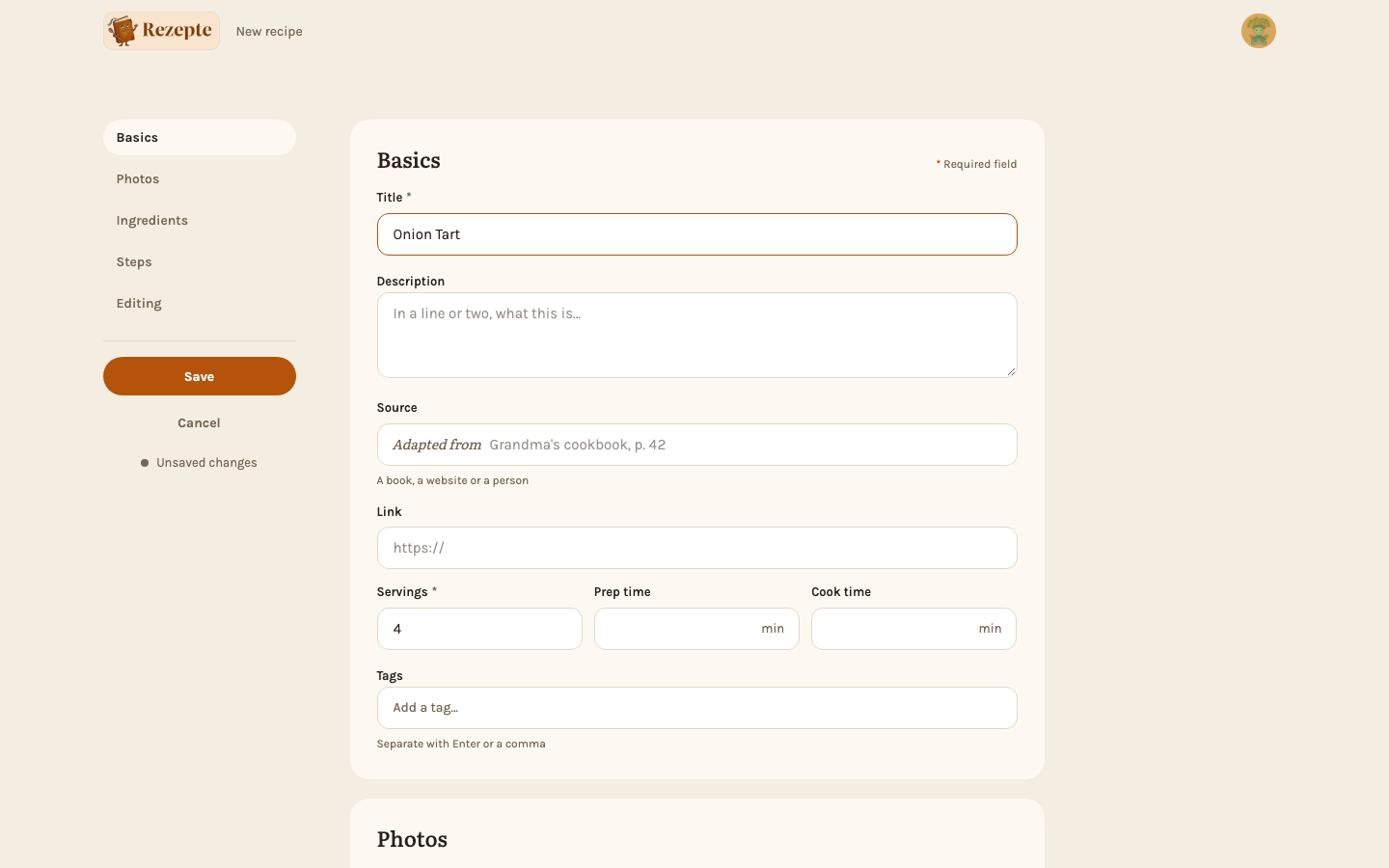
Task: Click the Basics section heading
Action: tap(409, 161)
